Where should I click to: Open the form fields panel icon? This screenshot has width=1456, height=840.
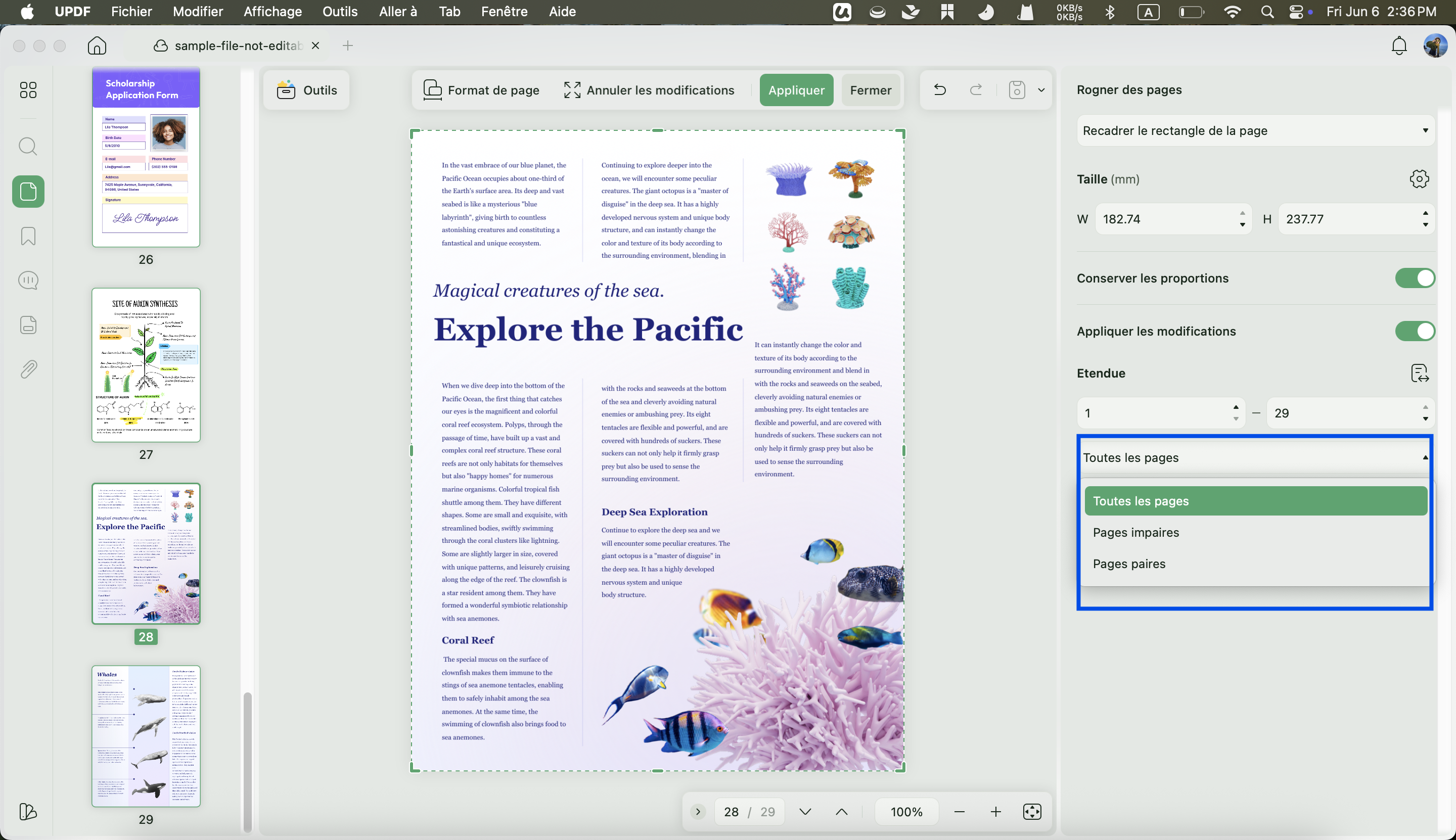28,325
